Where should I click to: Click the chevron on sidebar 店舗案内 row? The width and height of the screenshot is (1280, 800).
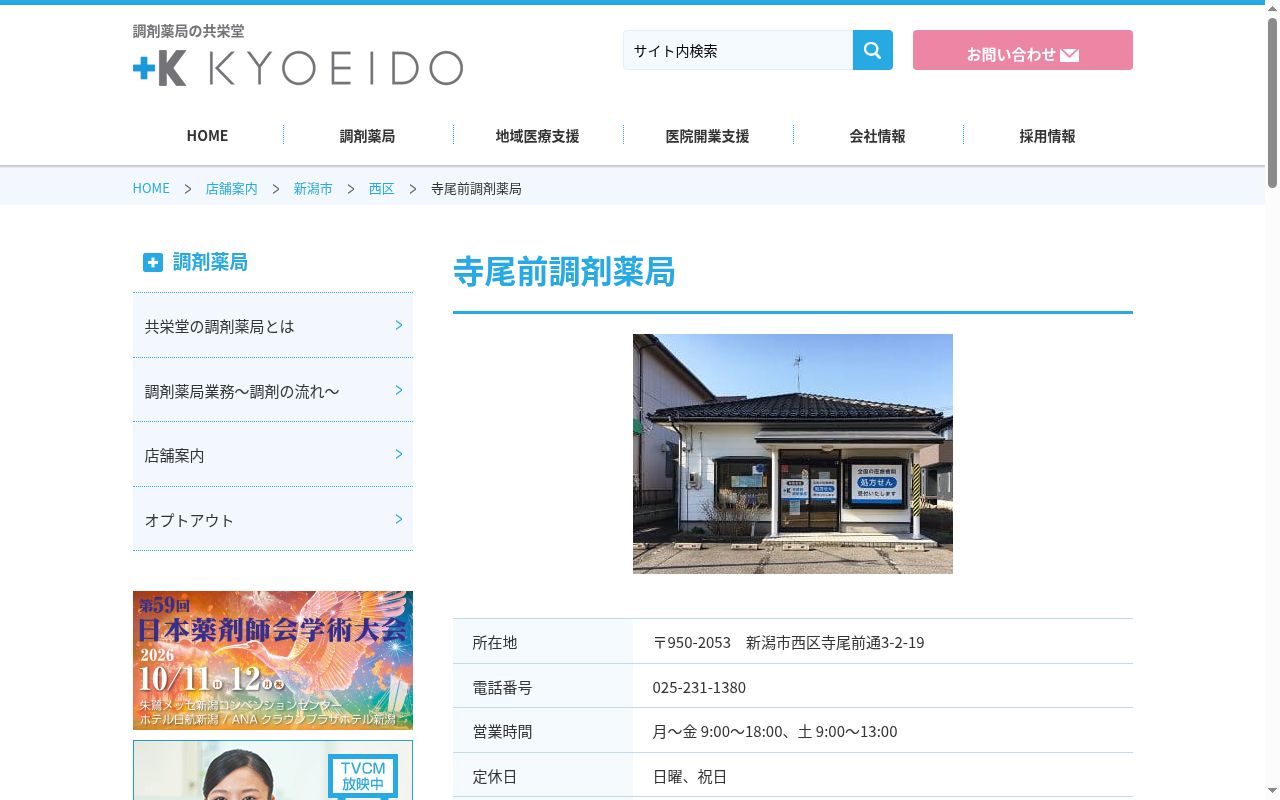(x=399, y=454)
